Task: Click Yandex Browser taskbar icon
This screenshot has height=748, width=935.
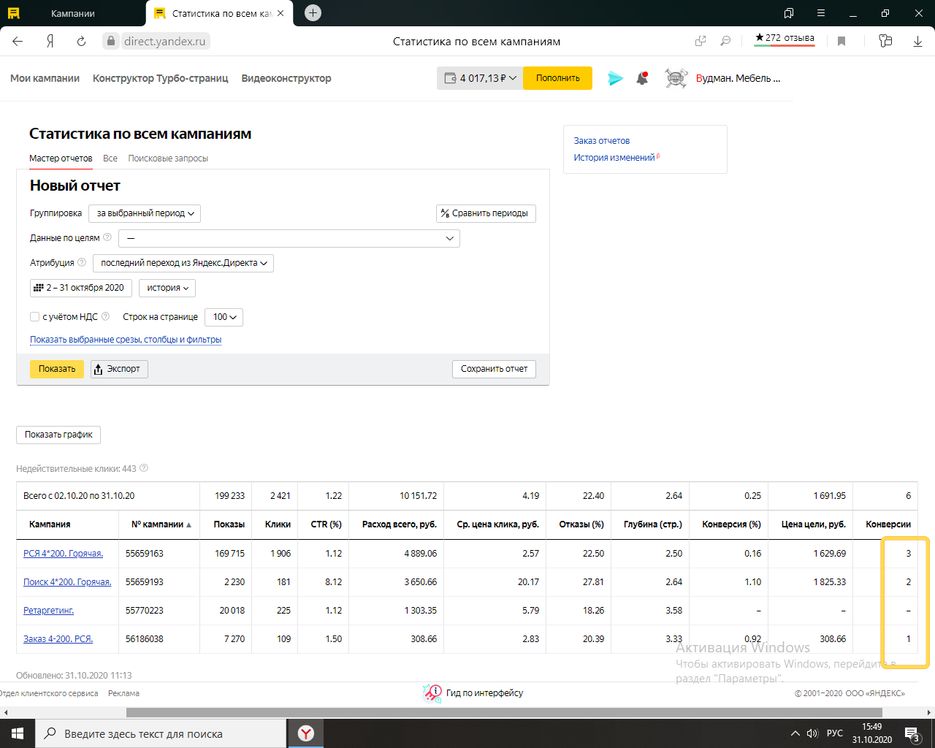Action: 306,734
